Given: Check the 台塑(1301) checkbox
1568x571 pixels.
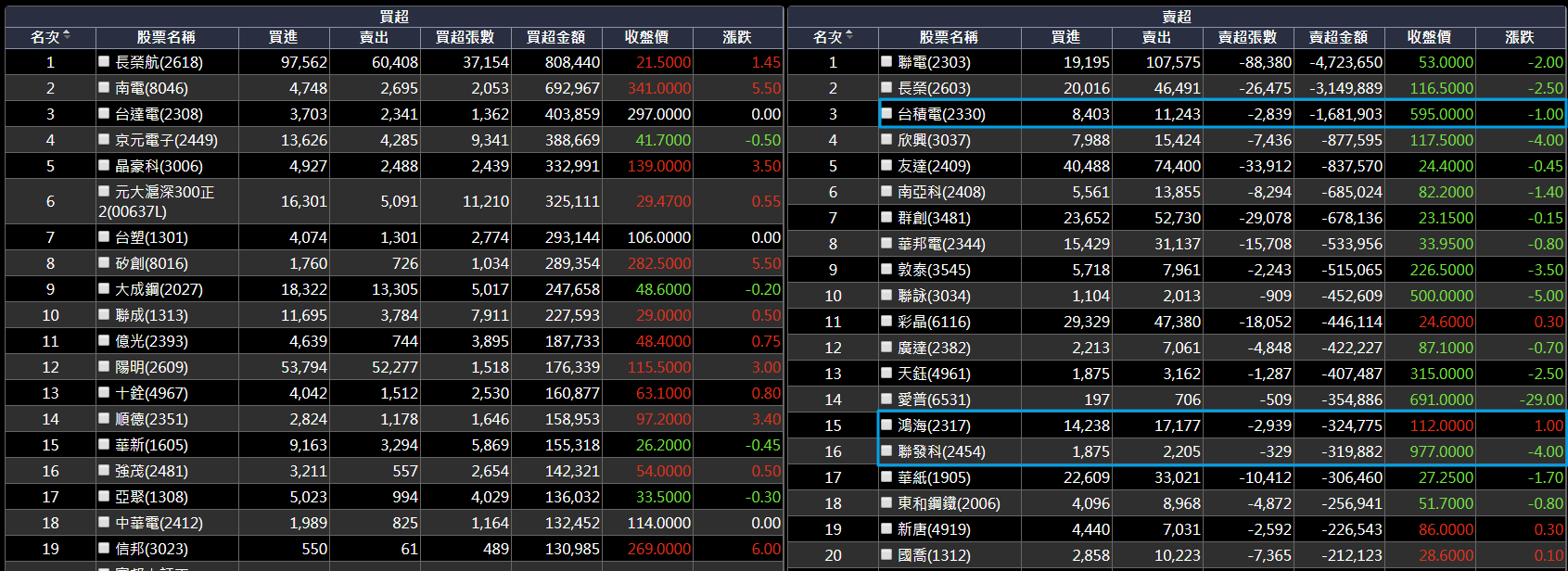Looking at the screenshot, I should [104, 237].
